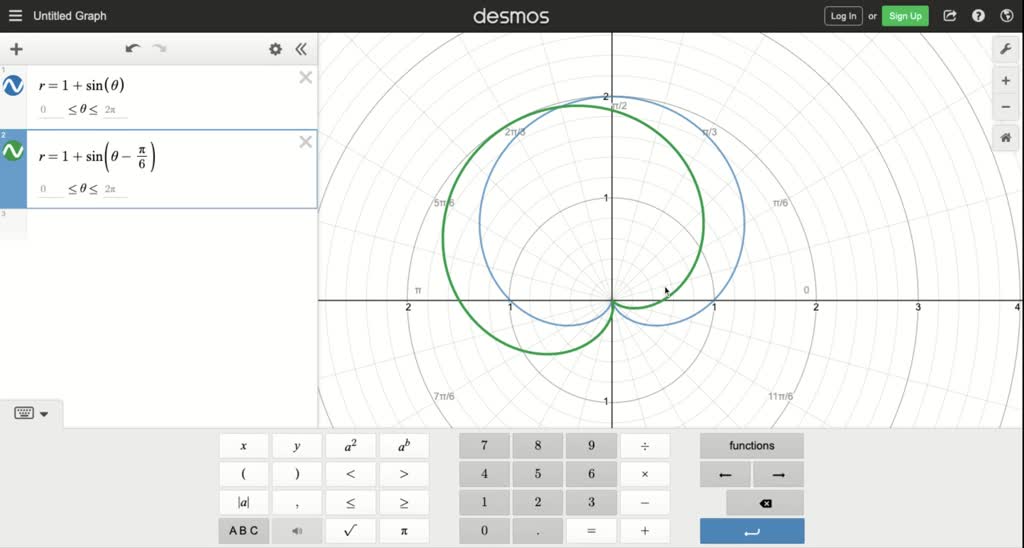
Task: Open the language globe menu
Action: [x=1006, y=16]
